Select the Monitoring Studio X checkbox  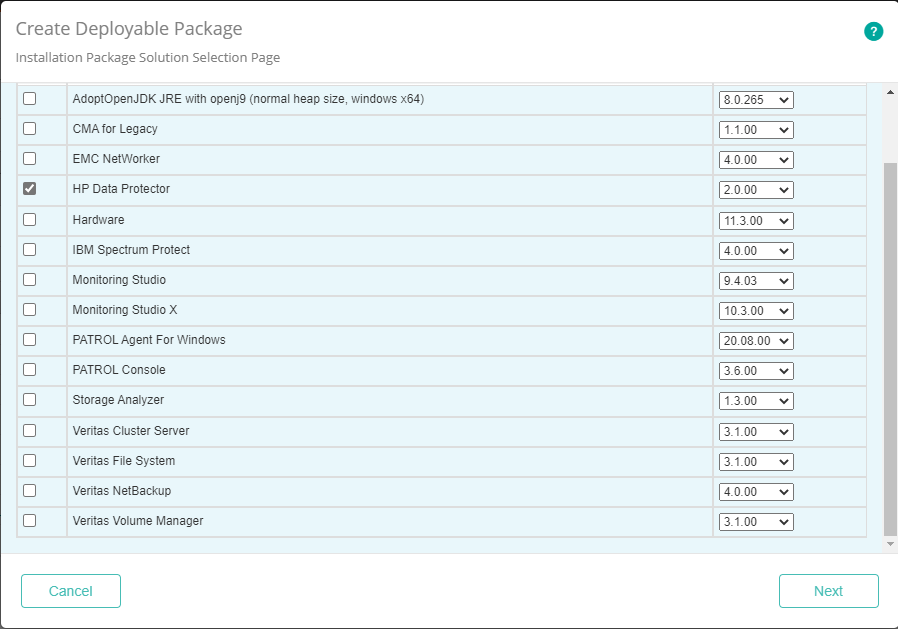tap(30, 310)
